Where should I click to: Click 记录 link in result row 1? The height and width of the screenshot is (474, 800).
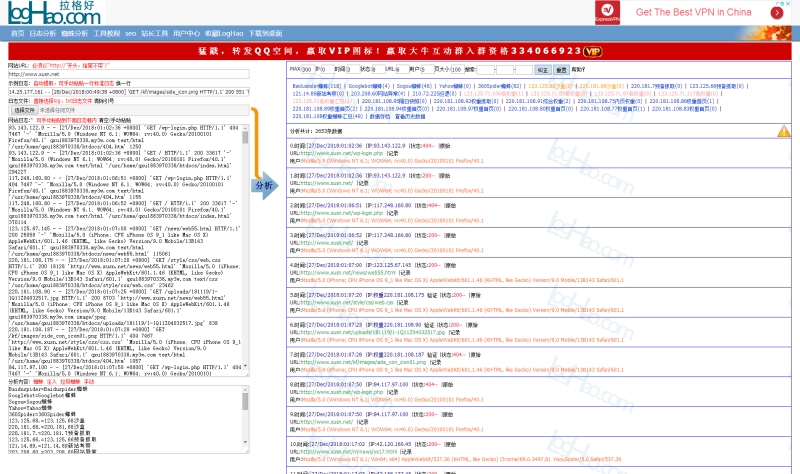(x=362, y=183)
